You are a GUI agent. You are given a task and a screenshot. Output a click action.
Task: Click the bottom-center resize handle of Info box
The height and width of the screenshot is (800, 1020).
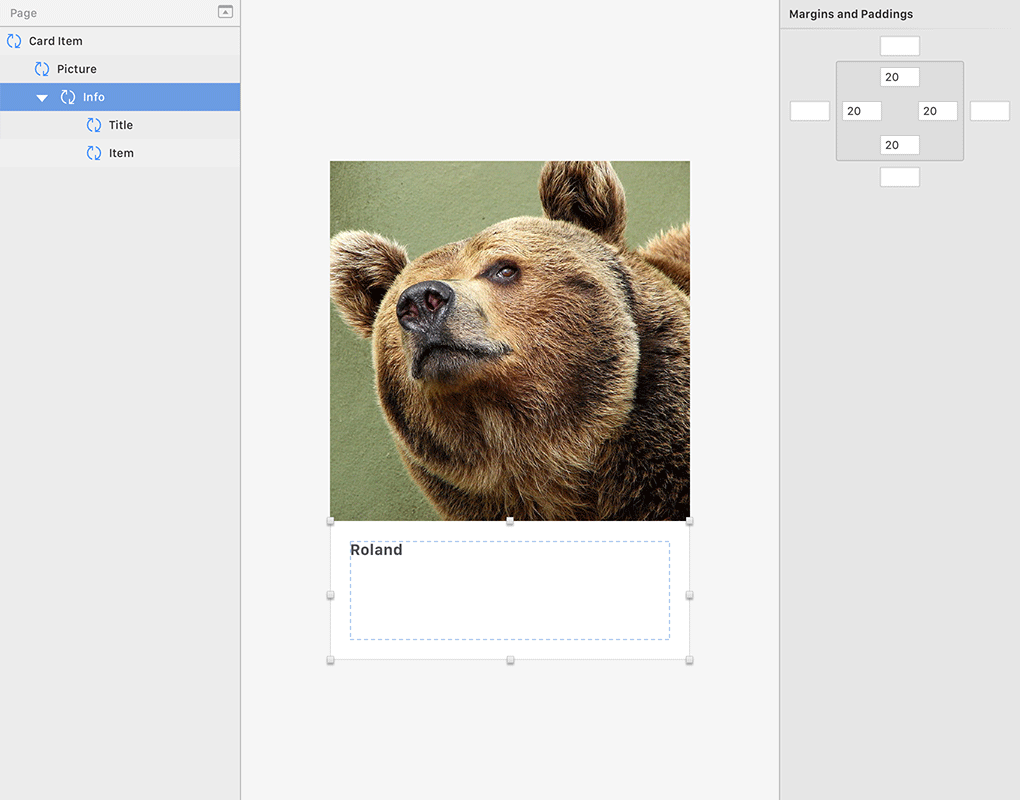510,660
